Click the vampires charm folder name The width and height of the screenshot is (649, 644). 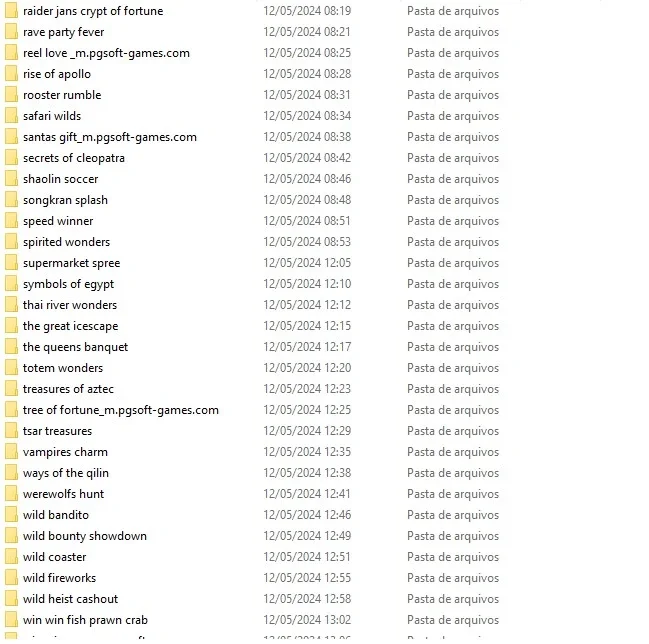(x=65, y=452)
